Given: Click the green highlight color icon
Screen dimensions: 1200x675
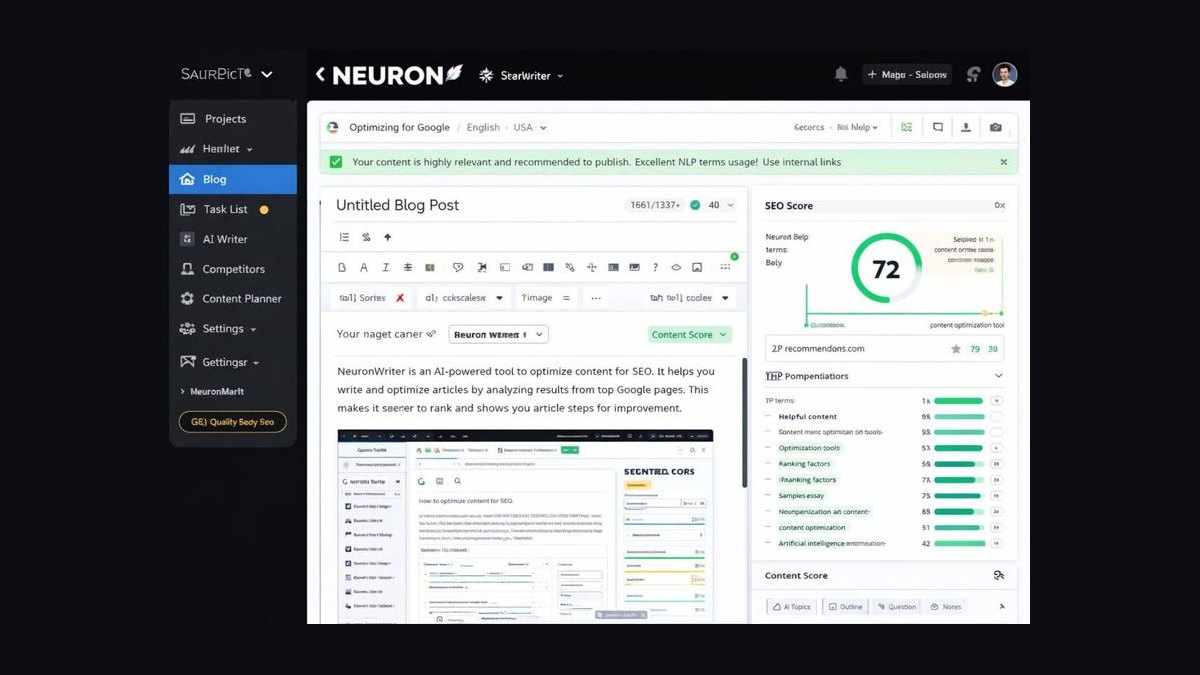Looking at the screenshot, I should 430,267.
